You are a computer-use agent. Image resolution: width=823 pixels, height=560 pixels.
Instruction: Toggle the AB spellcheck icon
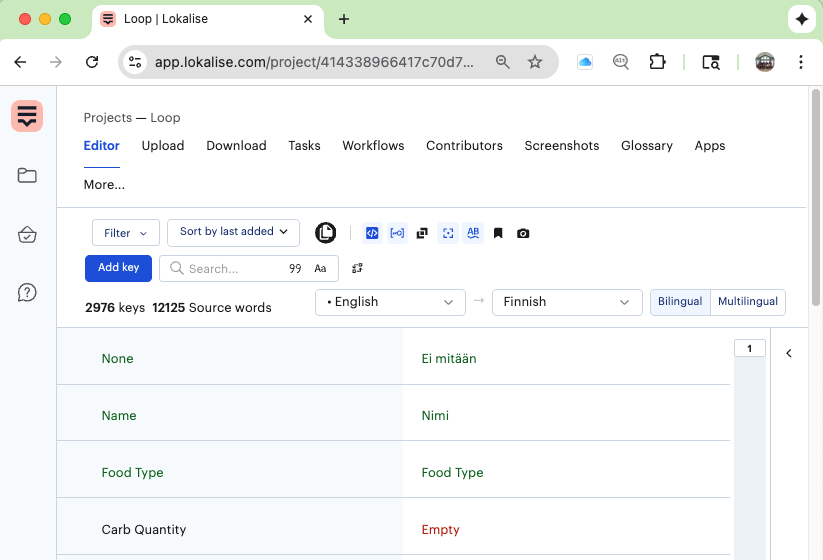point(473,233)
